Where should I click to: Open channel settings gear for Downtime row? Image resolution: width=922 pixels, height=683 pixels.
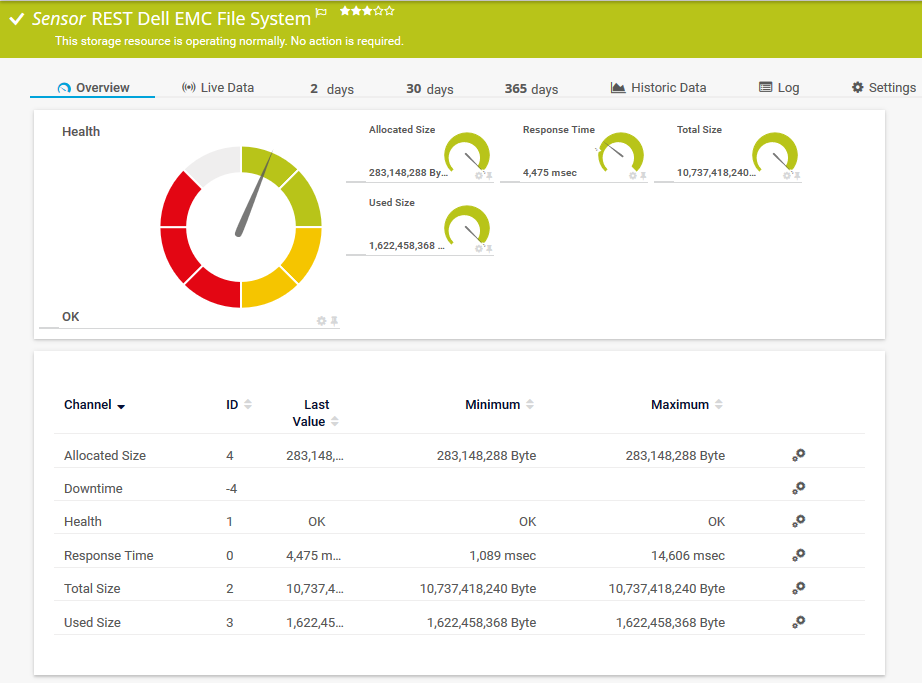tap(798, 488)
